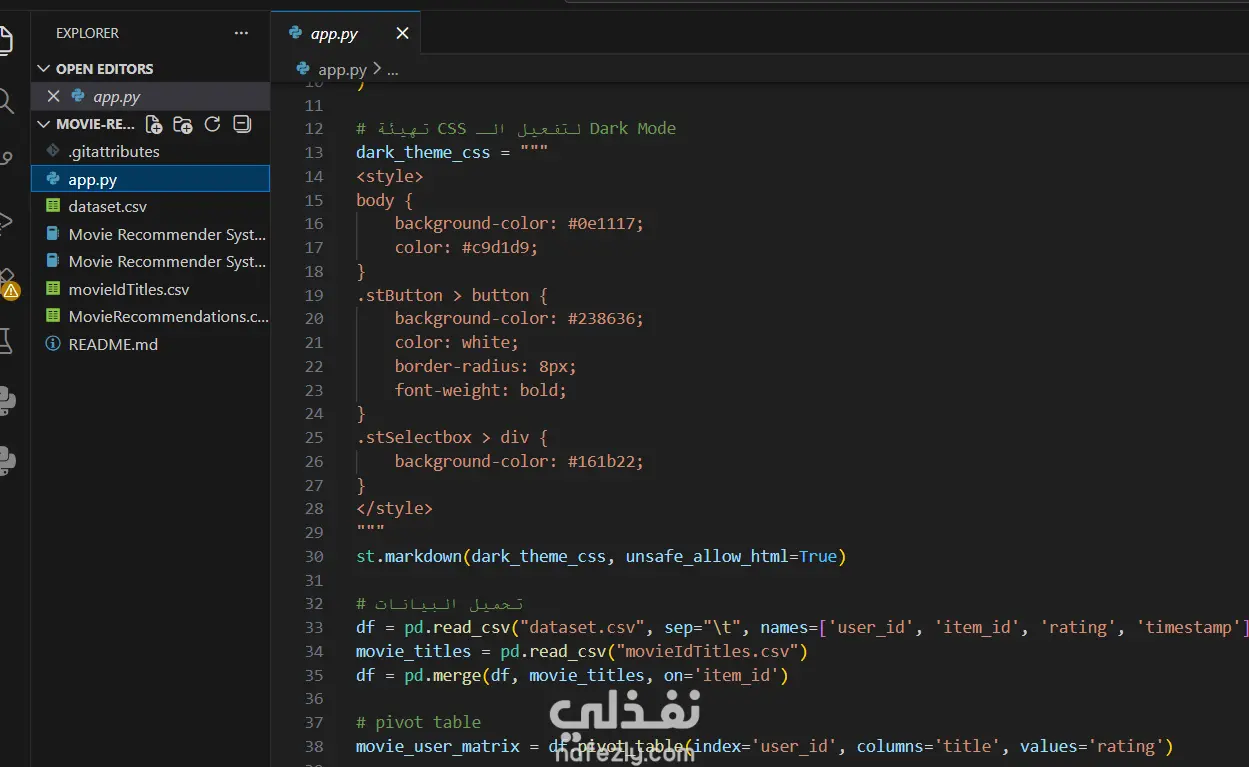Image resolution: width=1249 pixels, height=767 pixels.
Task: Click the '# pivot table' comment
Action: click(x=418, y=722)
